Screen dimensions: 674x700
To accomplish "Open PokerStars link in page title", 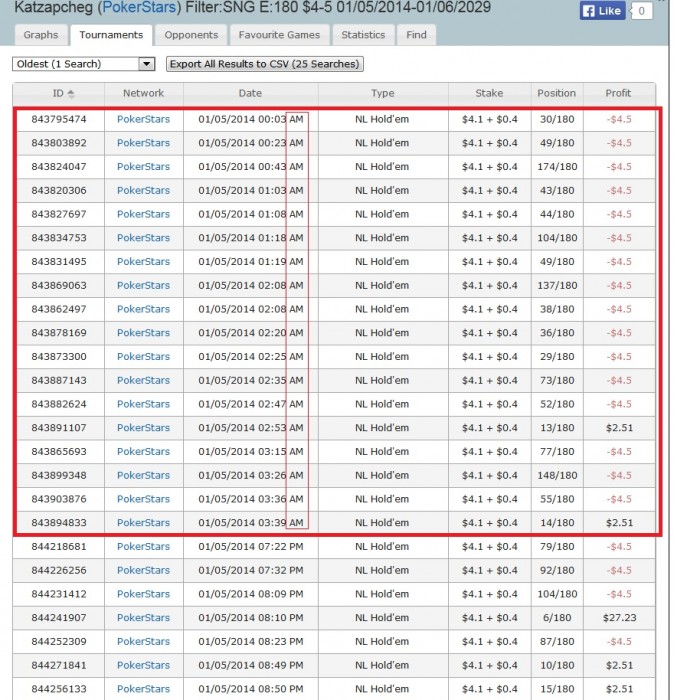I will (x=139, y=7).
